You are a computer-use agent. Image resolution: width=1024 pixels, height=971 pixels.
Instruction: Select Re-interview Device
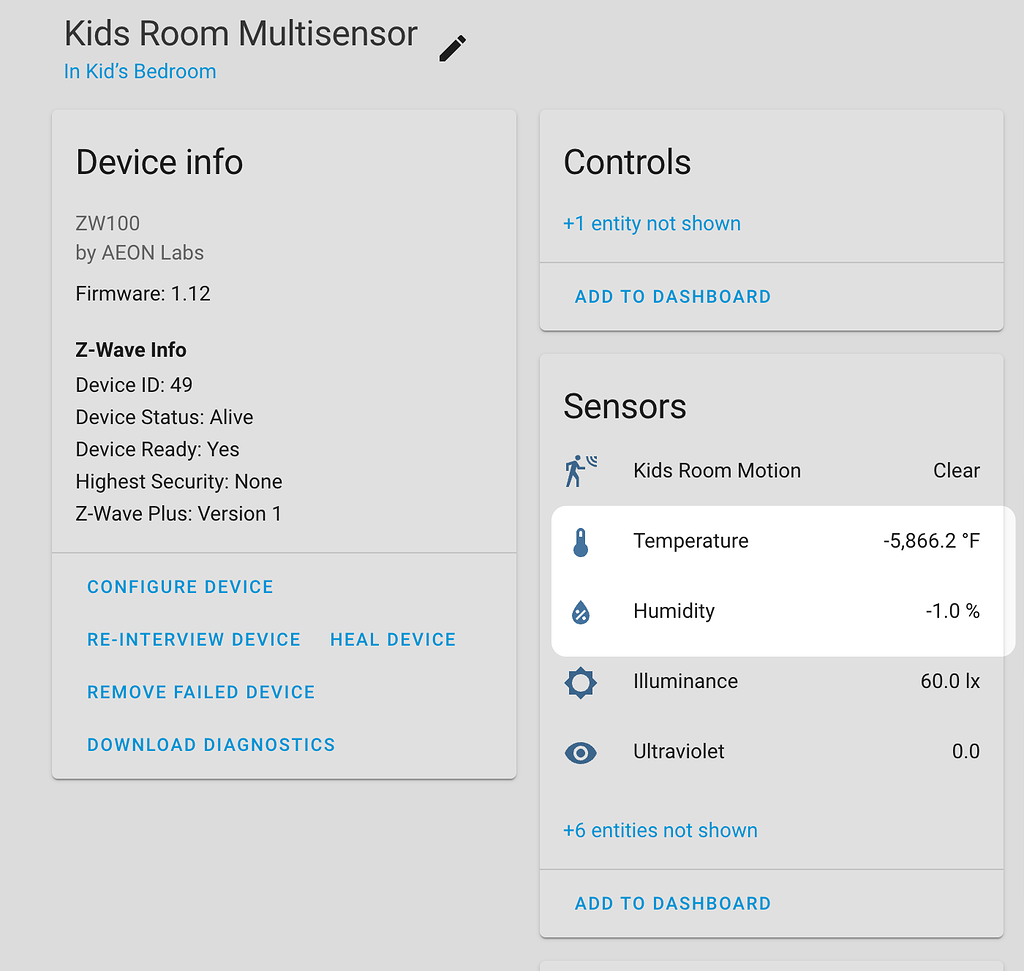coord(193,639)
